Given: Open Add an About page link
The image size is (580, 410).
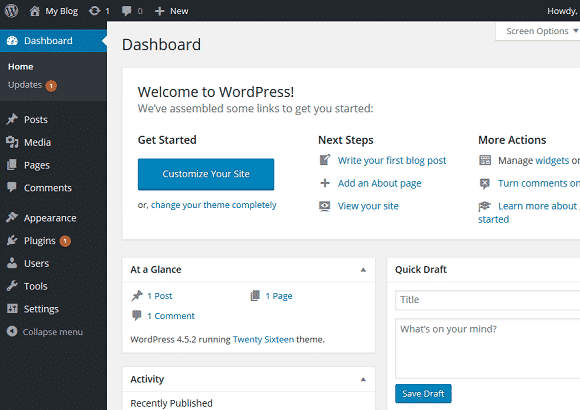Looking at the screenshot, I should tap(380, 183).
